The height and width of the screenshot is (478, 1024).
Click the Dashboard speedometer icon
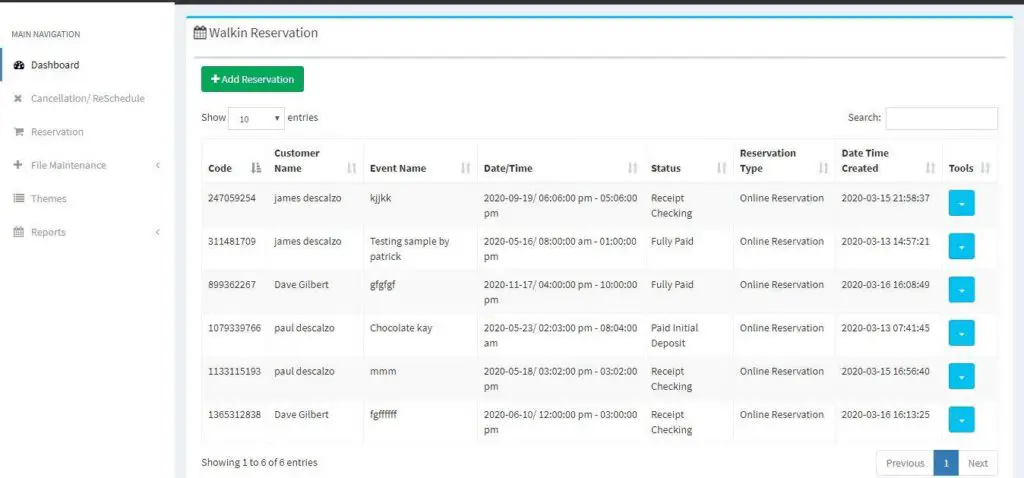tap(19, 66)
